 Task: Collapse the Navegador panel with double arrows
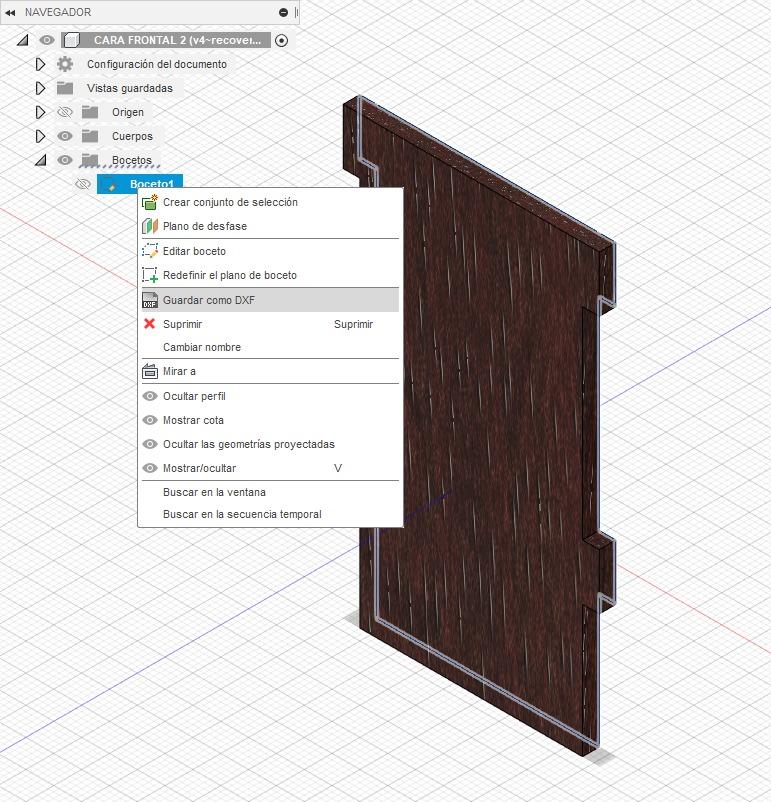[x=10, y=12]
